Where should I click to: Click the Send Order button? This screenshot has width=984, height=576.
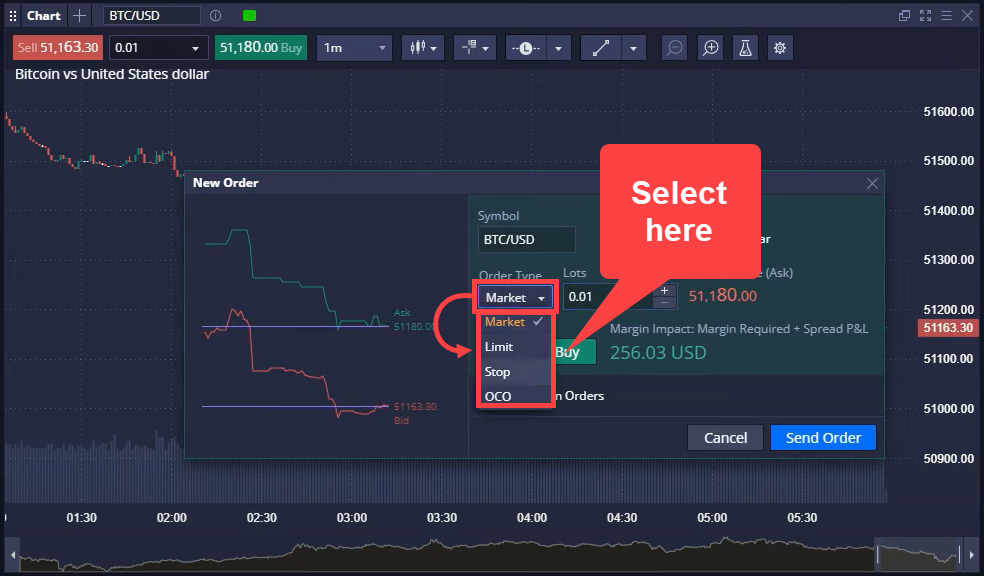coord(823,437)
